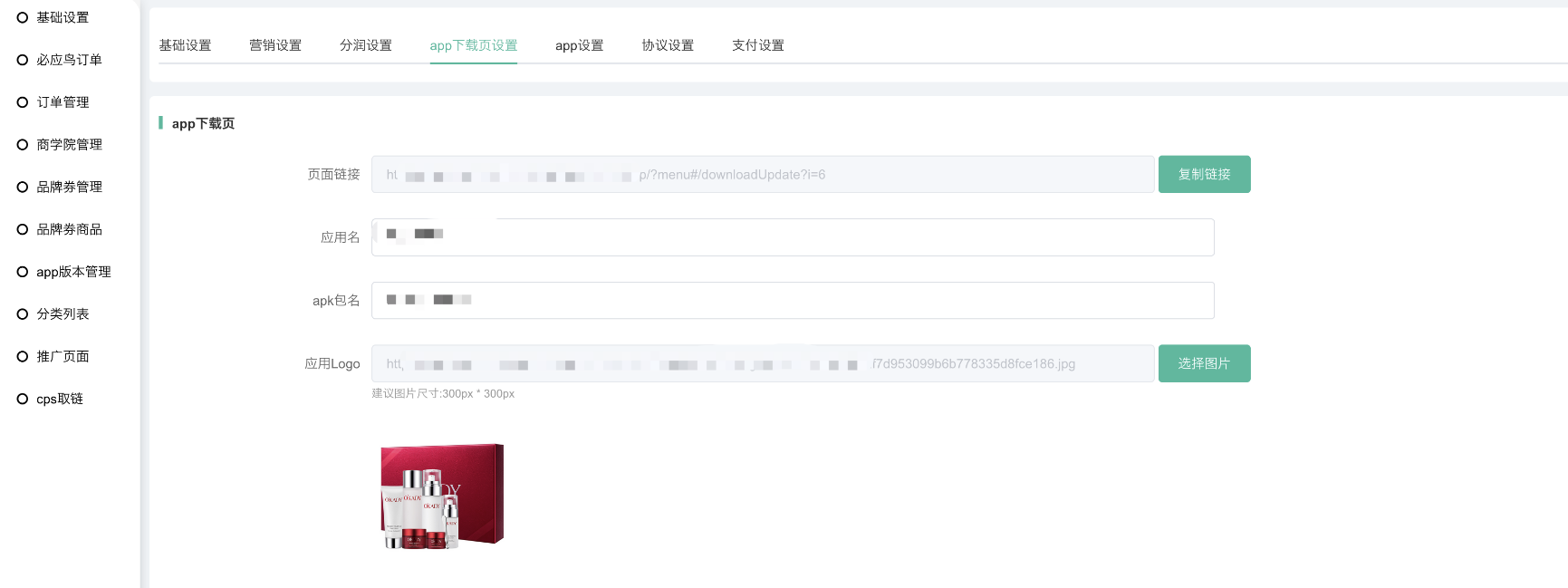The height and width of the screenshot is (588, 1568).
Task: Click the circle icon next to 订单管理
Action: point(23,102)
